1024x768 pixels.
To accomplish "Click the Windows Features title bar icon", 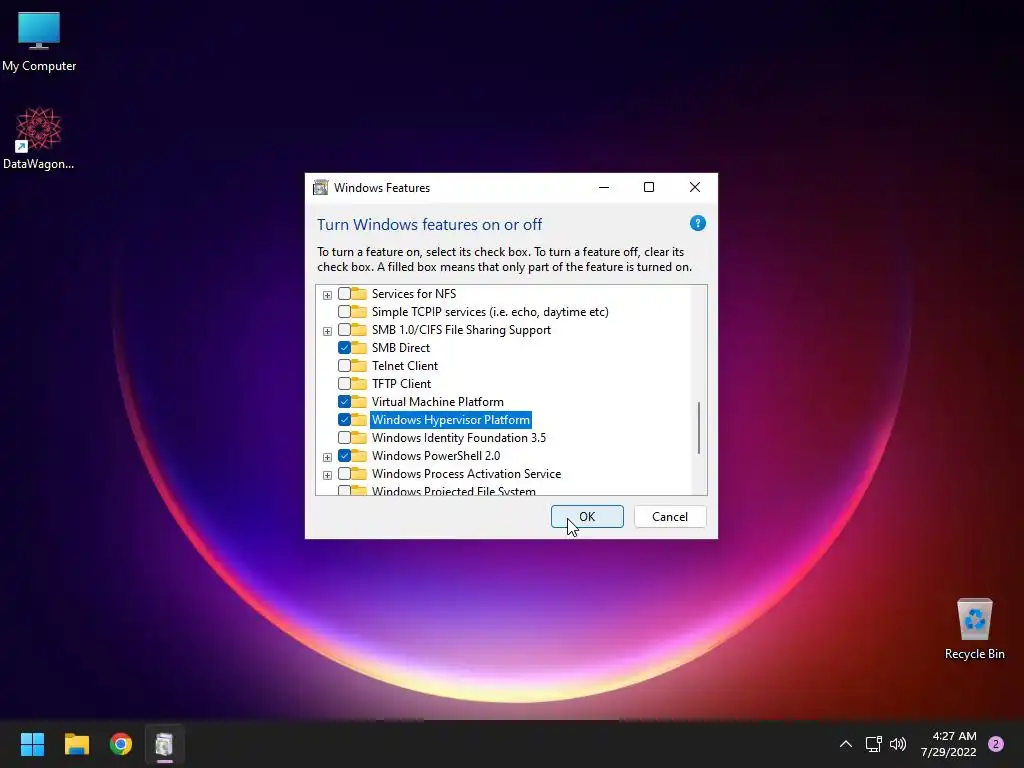I will tap(321, 187).
